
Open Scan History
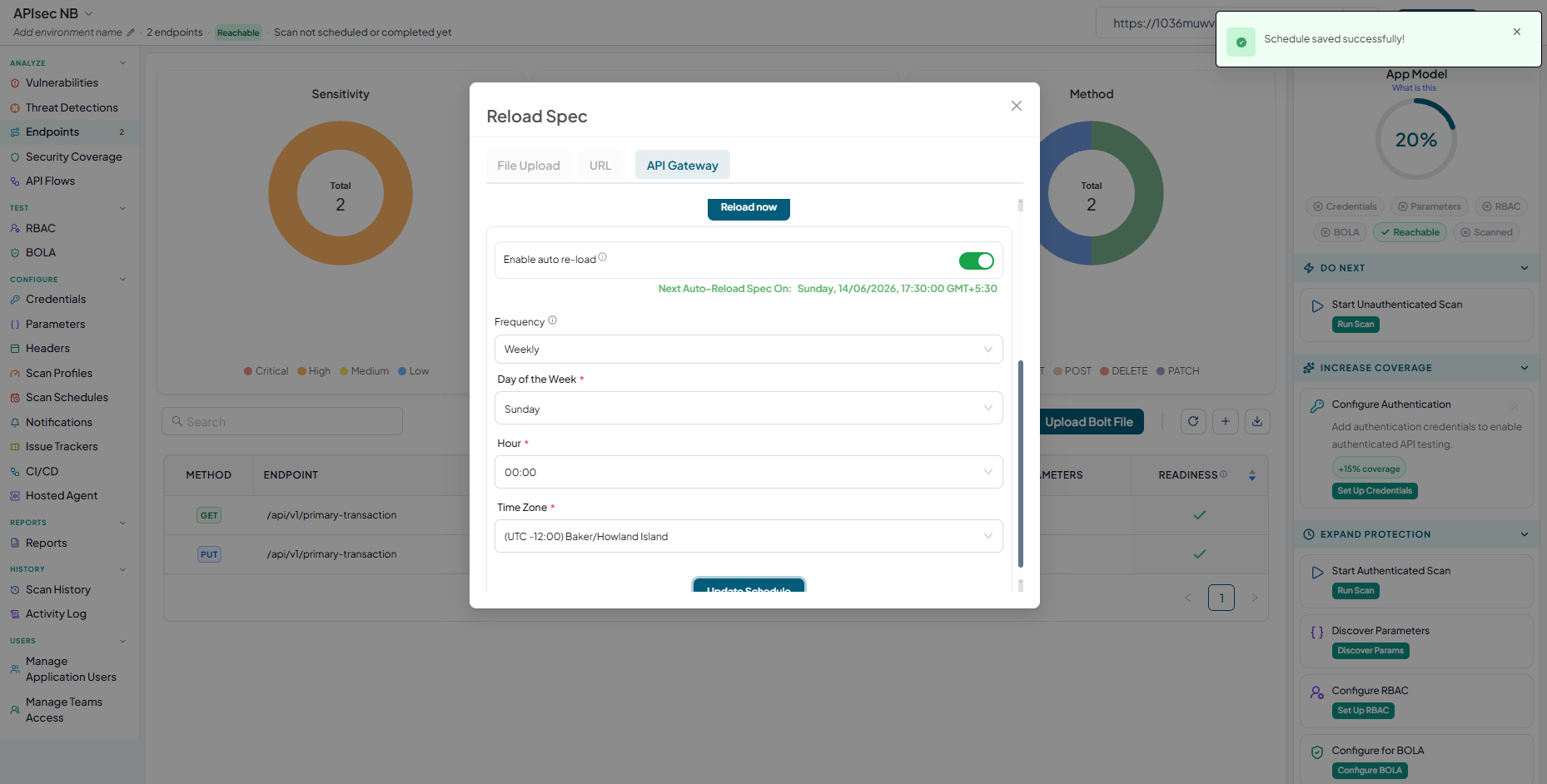click(x=58, y=590)
